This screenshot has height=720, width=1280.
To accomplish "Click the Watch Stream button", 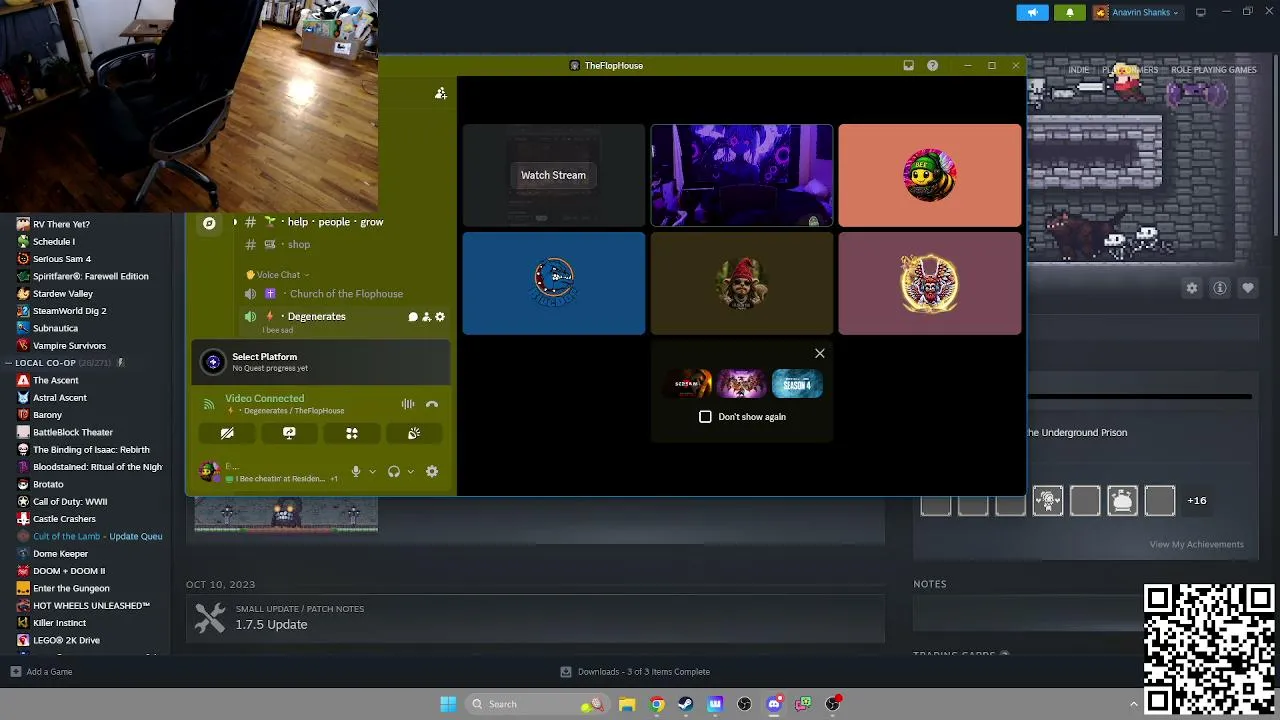I will (x=553, y=175).
